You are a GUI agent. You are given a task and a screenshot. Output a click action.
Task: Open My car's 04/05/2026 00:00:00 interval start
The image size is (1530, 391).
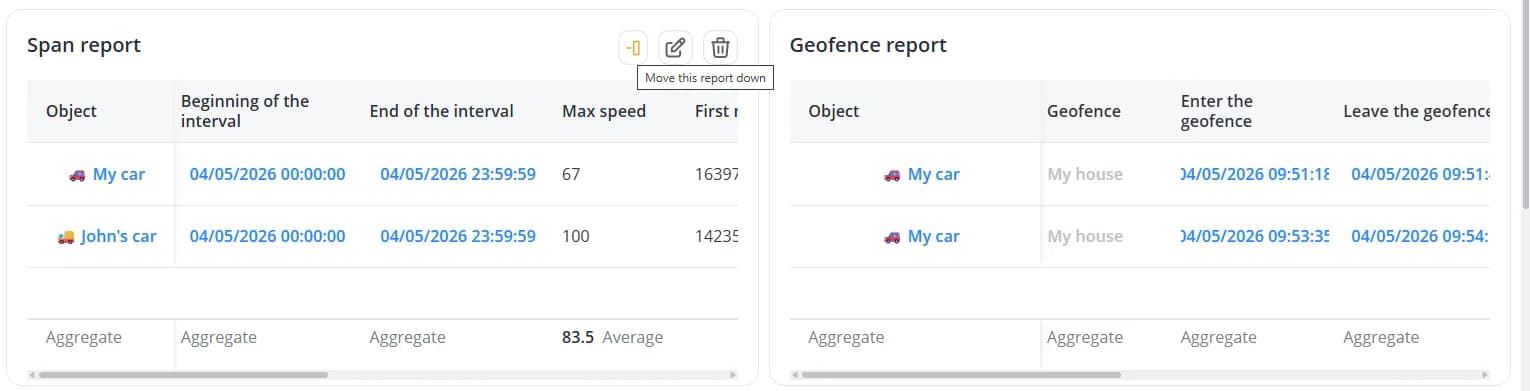(267, 174)
